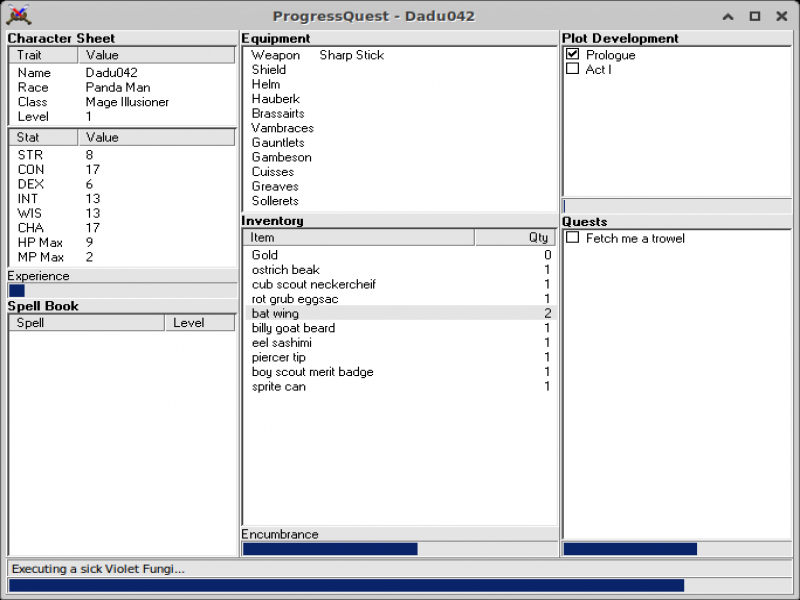
Task: Maximize the ProgressQuest window
Action: pyautogui.click(x=754, y=16)
